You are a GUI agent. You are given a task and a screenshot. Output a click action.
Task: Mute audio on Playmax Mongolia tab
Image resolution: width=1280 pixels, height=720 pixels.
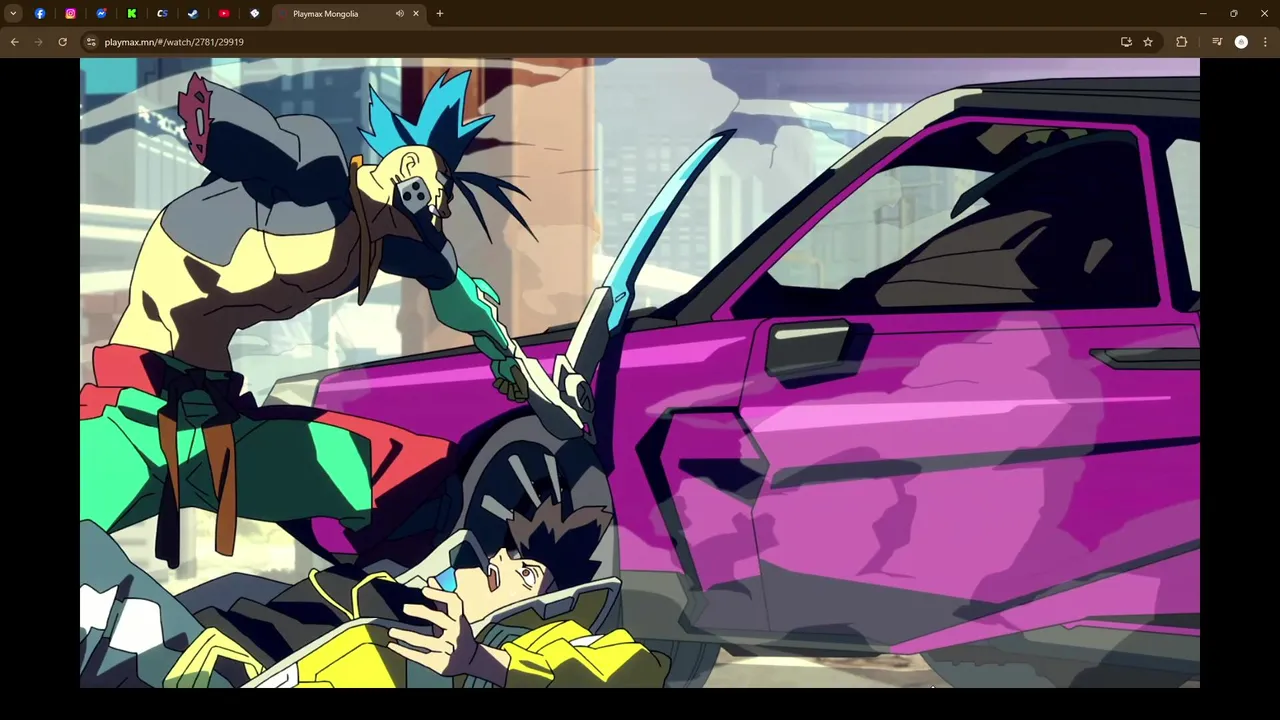pyautogui.click(x=399, y=14)
